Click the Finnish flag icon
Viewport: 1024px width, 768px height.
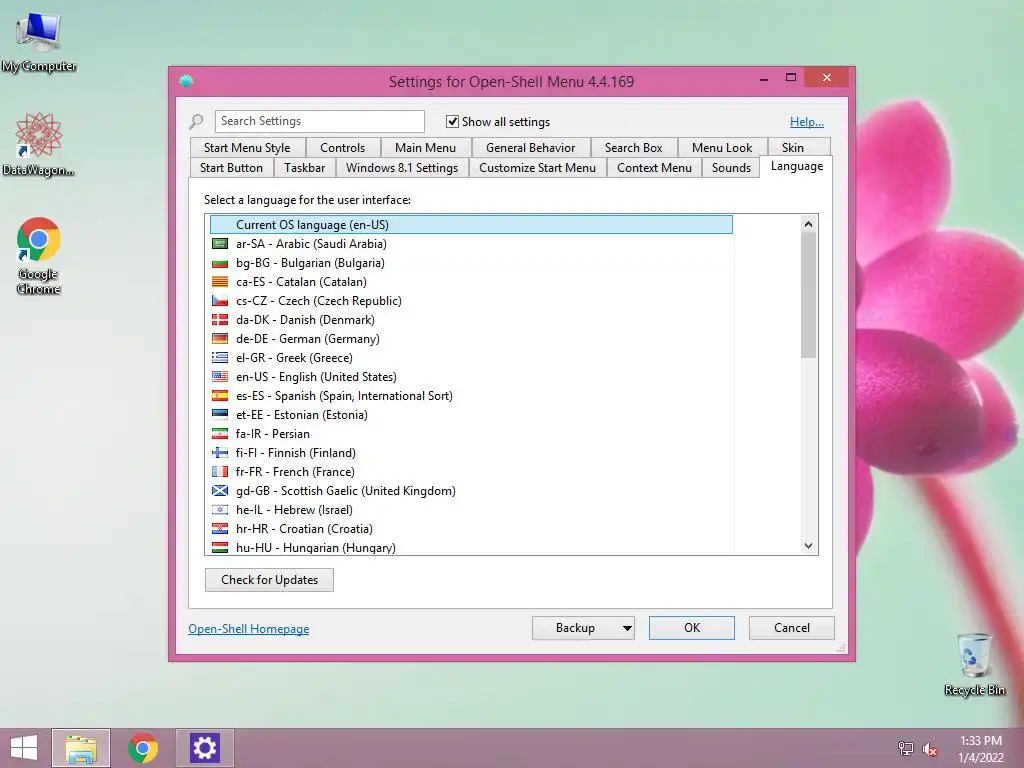pos(220,452)
